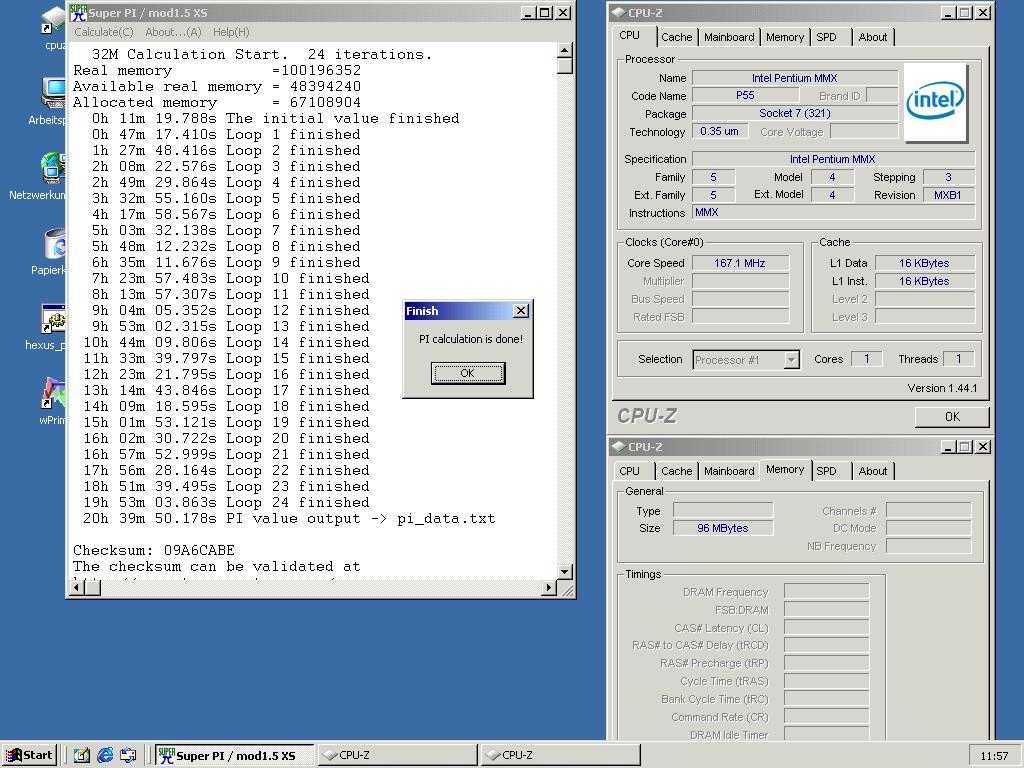
Task: Click the OK button in upper CPU-Z window
Action: point(952,417)
